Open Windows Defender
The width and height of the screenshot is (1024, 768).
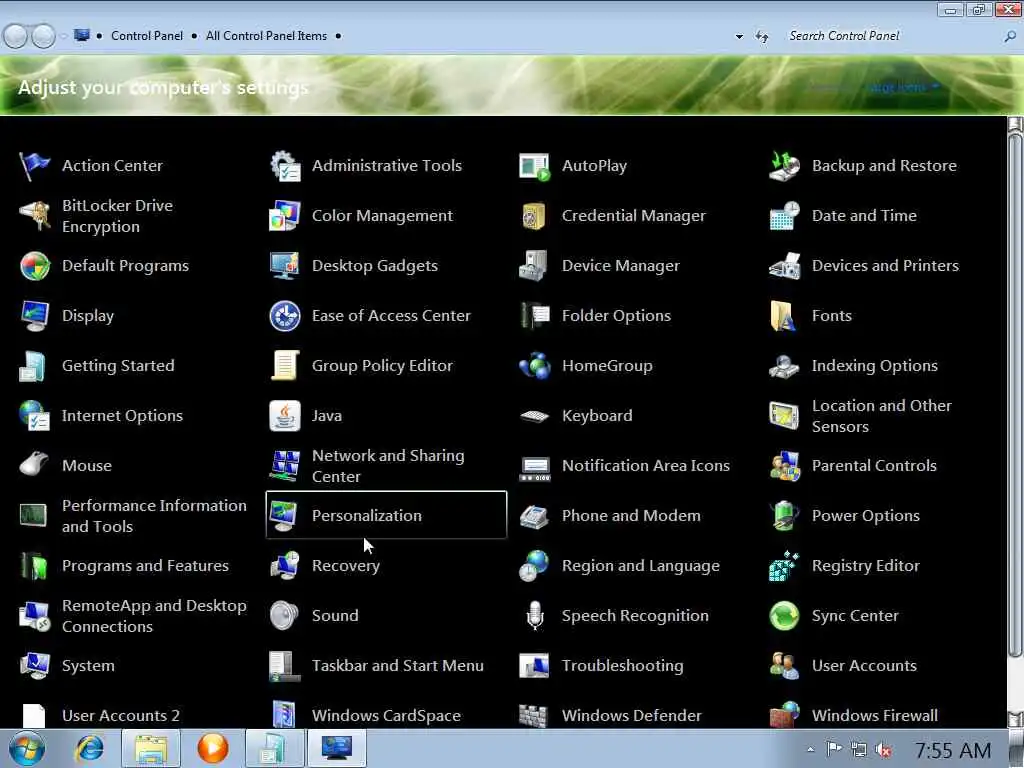611,715
